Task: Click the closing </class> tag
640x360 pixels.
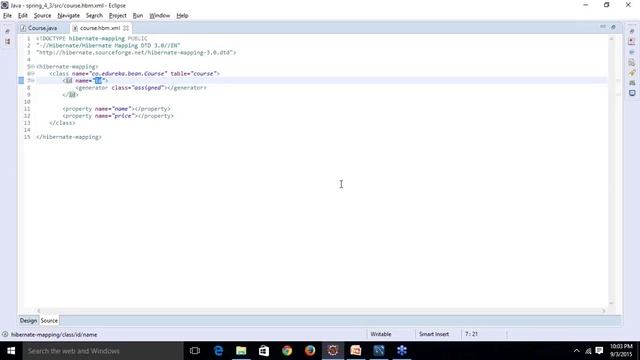Action: [x=62, y=123]
